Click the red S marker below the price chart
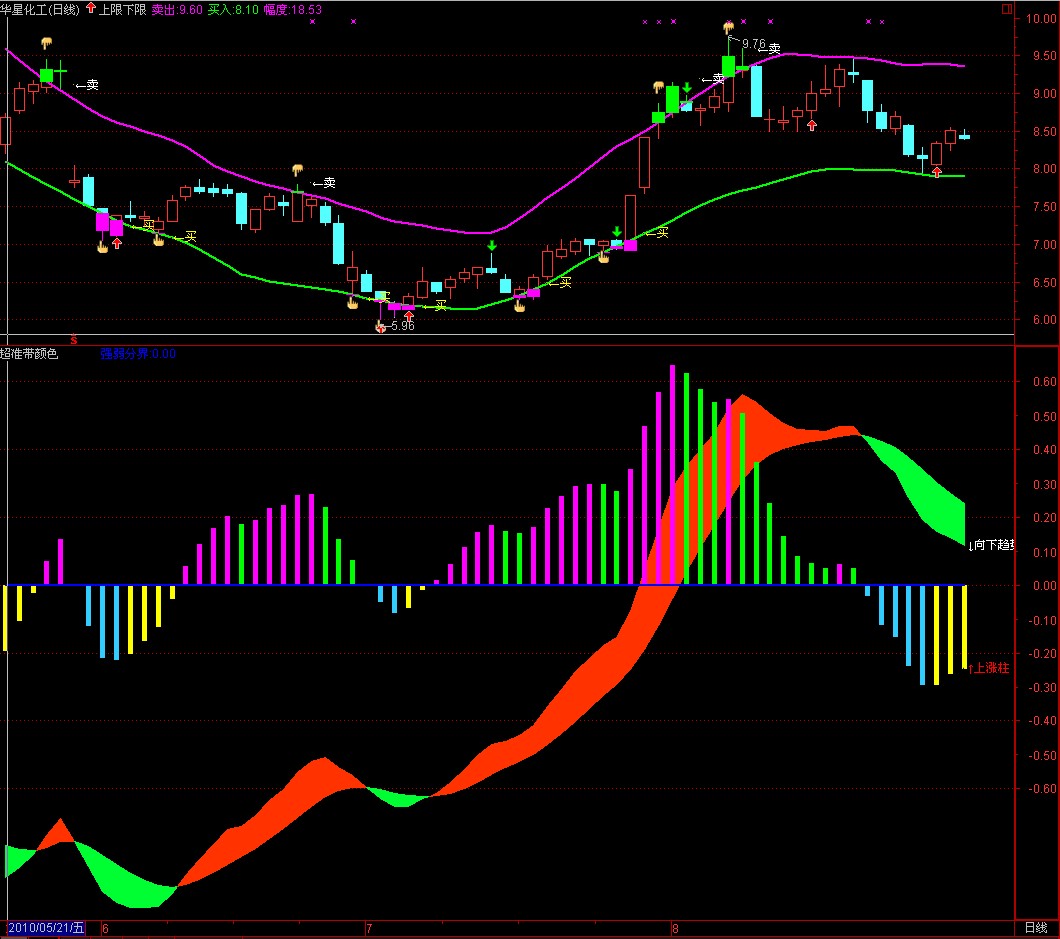Screen dimensions: 1060x939 tap(74, 340)
